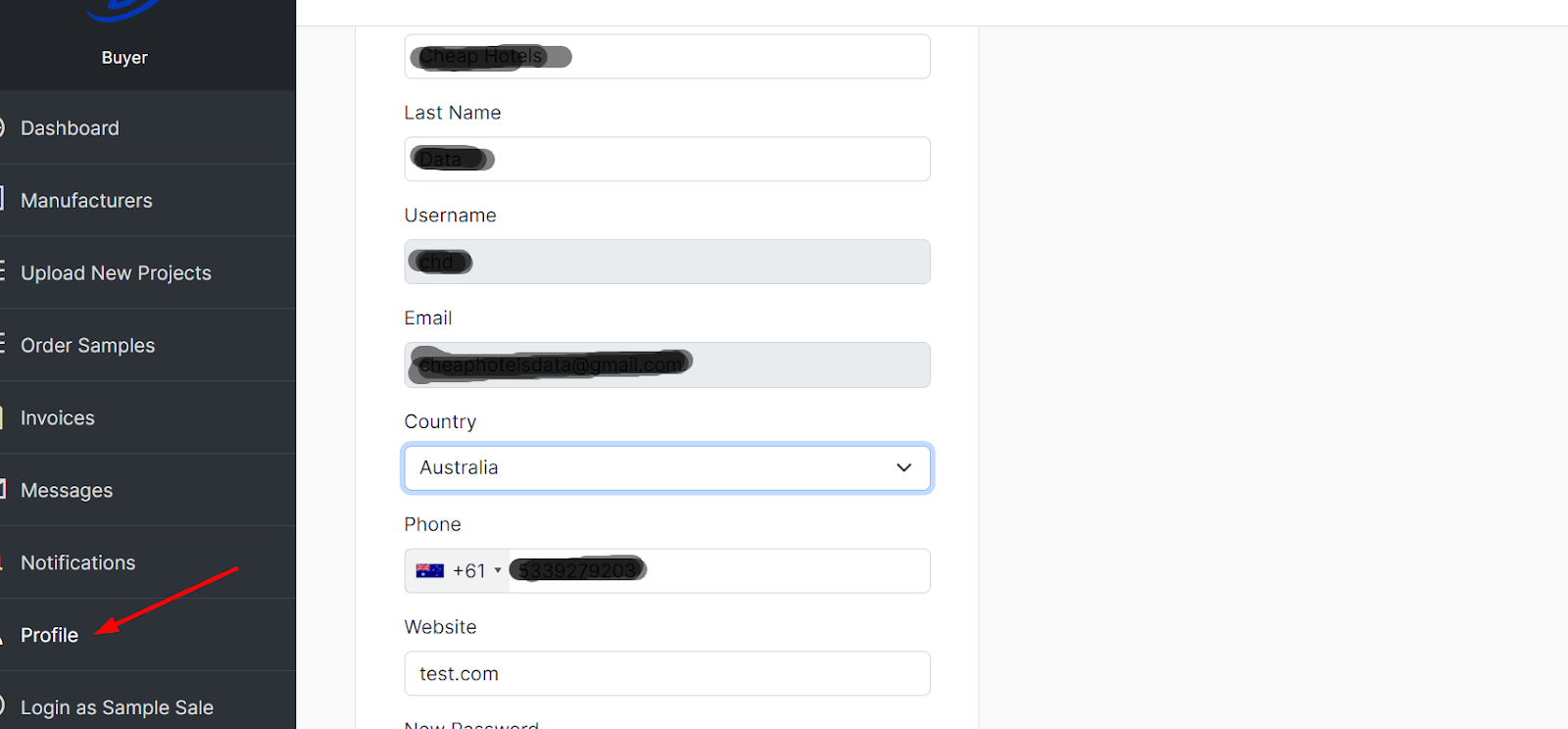This screenshot has width=1568, height=729.
Task: Click the Buyer role label in sidebar
Action: (x=124, y=58)
